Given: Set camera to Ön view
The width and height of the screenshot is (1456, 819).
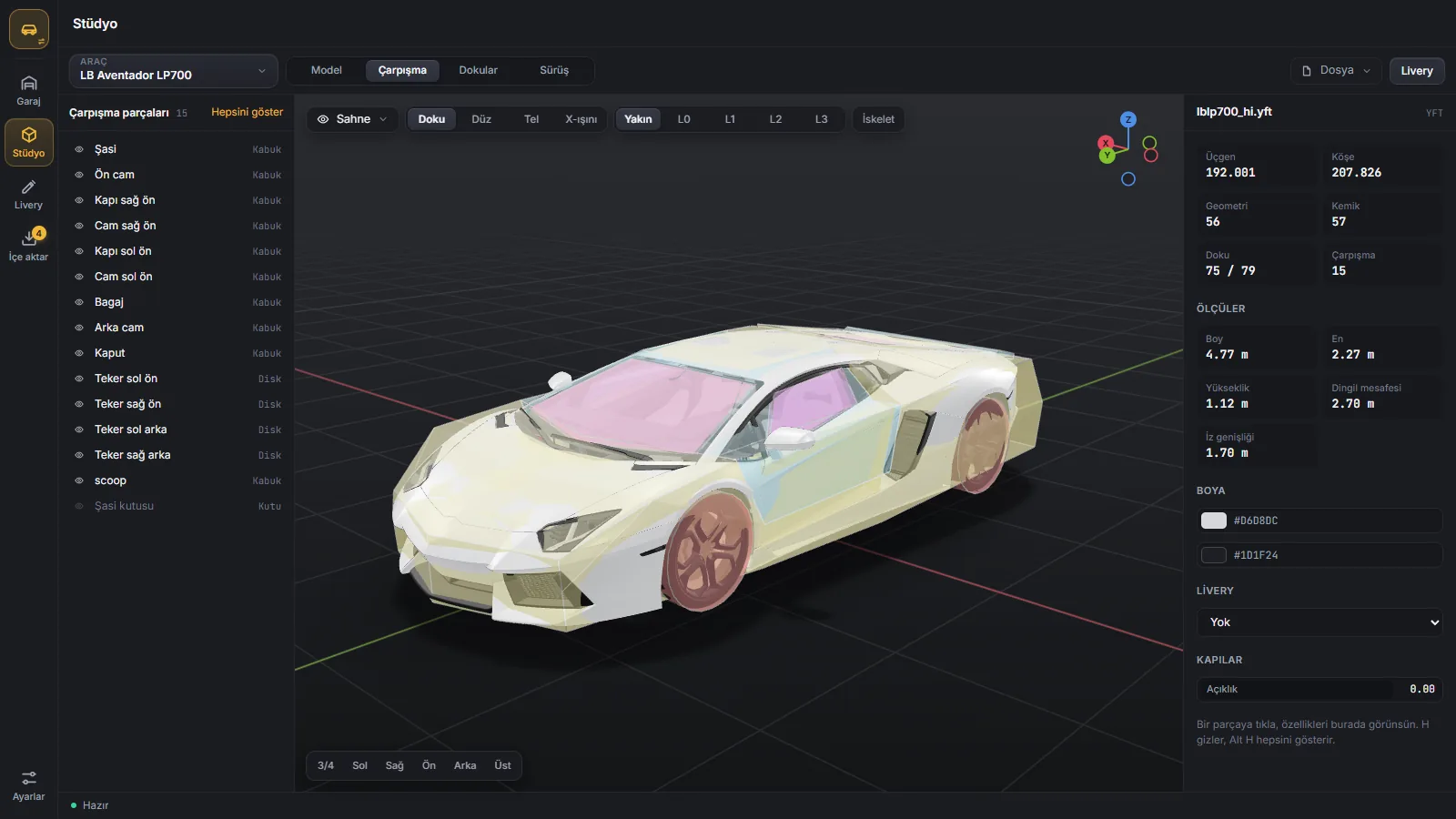Looking at the screenshot, I should [x=429, y=765].
